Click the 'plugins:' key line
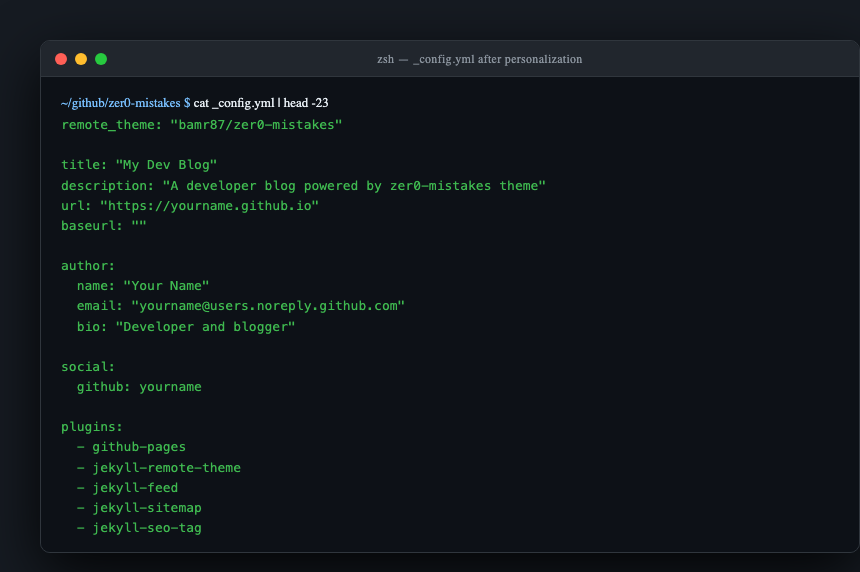The image size is (860, 572). coord(92,427)
